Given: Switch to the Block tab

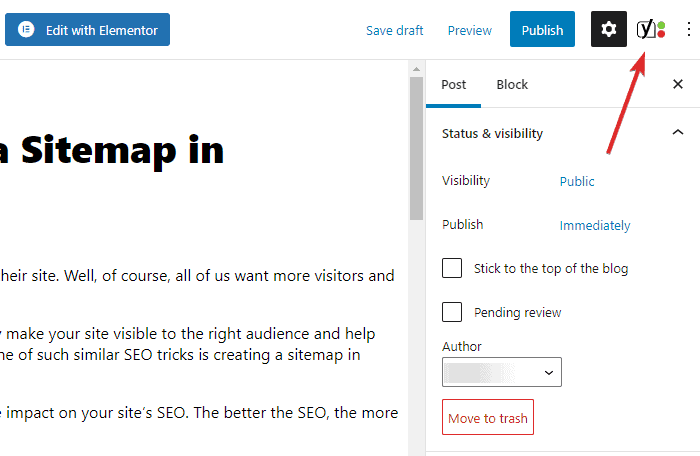Looking at the screenshot, I should pos(512,85).
